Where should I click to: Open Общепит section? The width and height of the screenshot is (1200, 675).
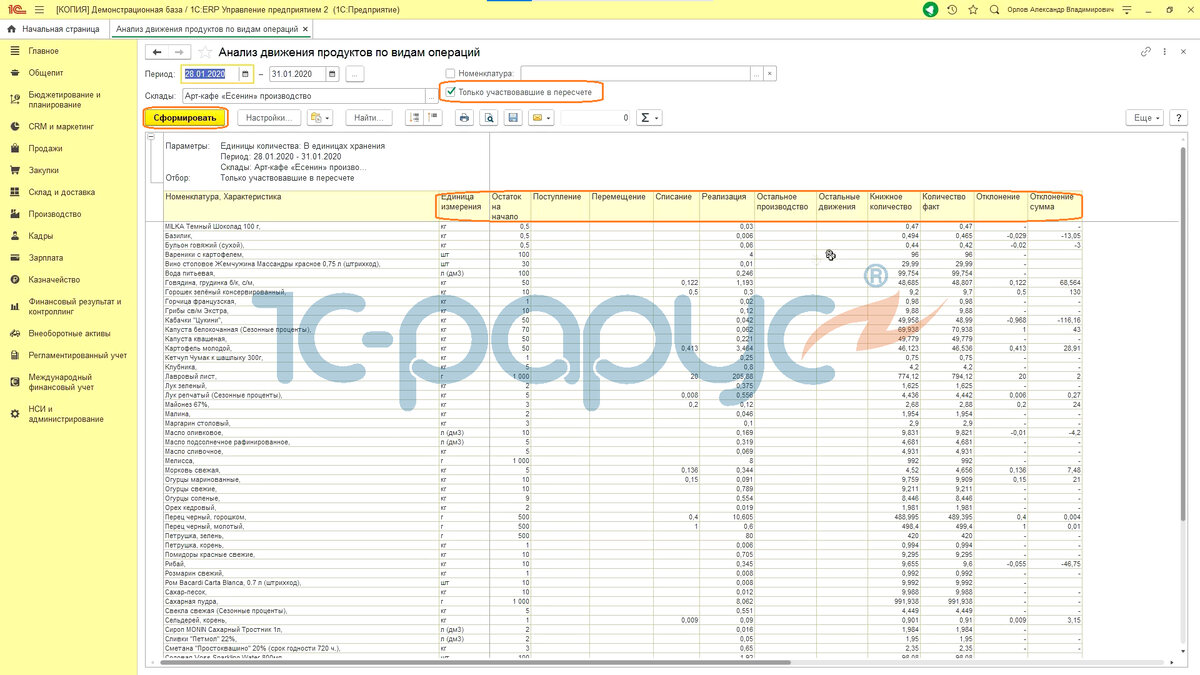pyautogui.click(x=46, y=73)
